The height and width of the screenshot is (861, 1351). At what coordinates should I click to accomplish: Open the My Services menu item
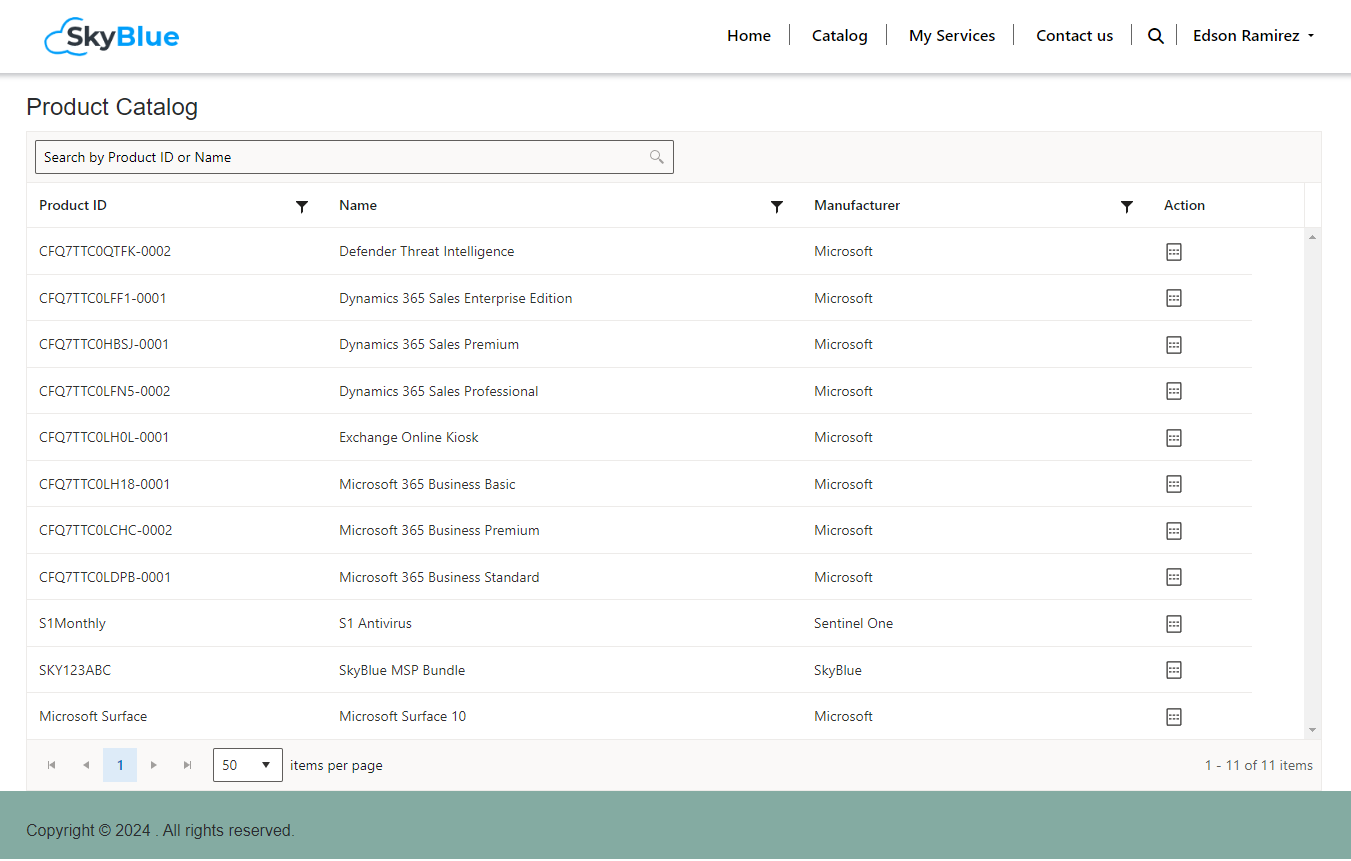[952, 36]
